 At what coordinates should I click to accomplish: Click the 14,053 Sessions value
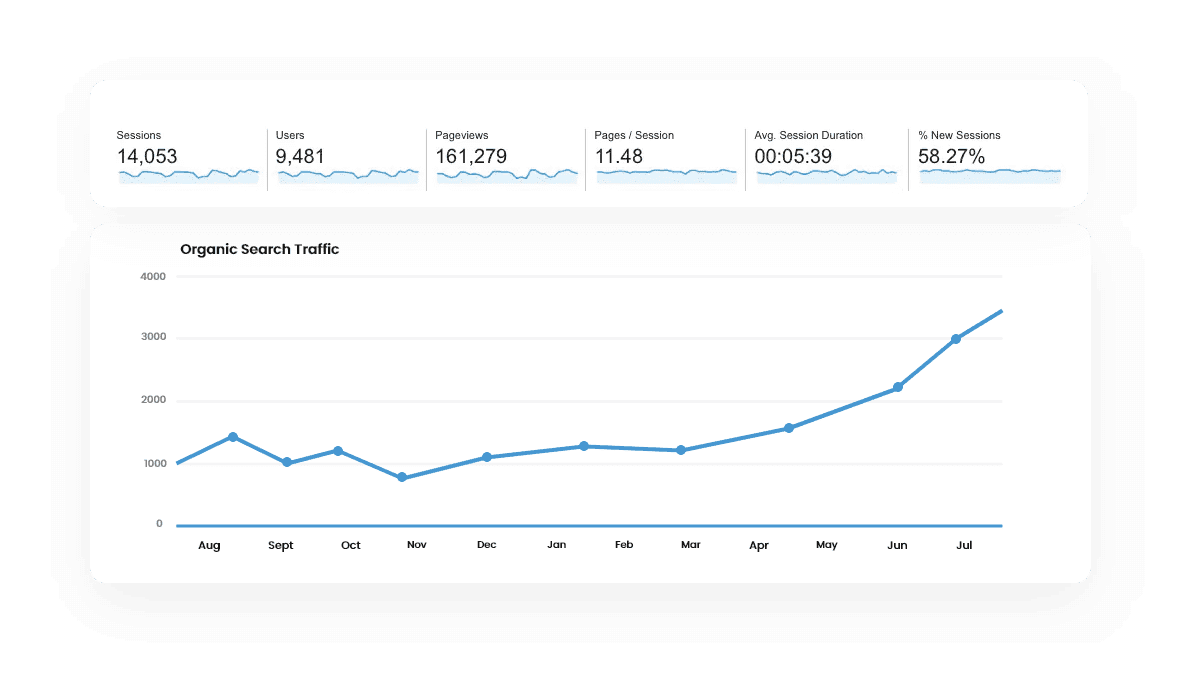coord(146,157)
